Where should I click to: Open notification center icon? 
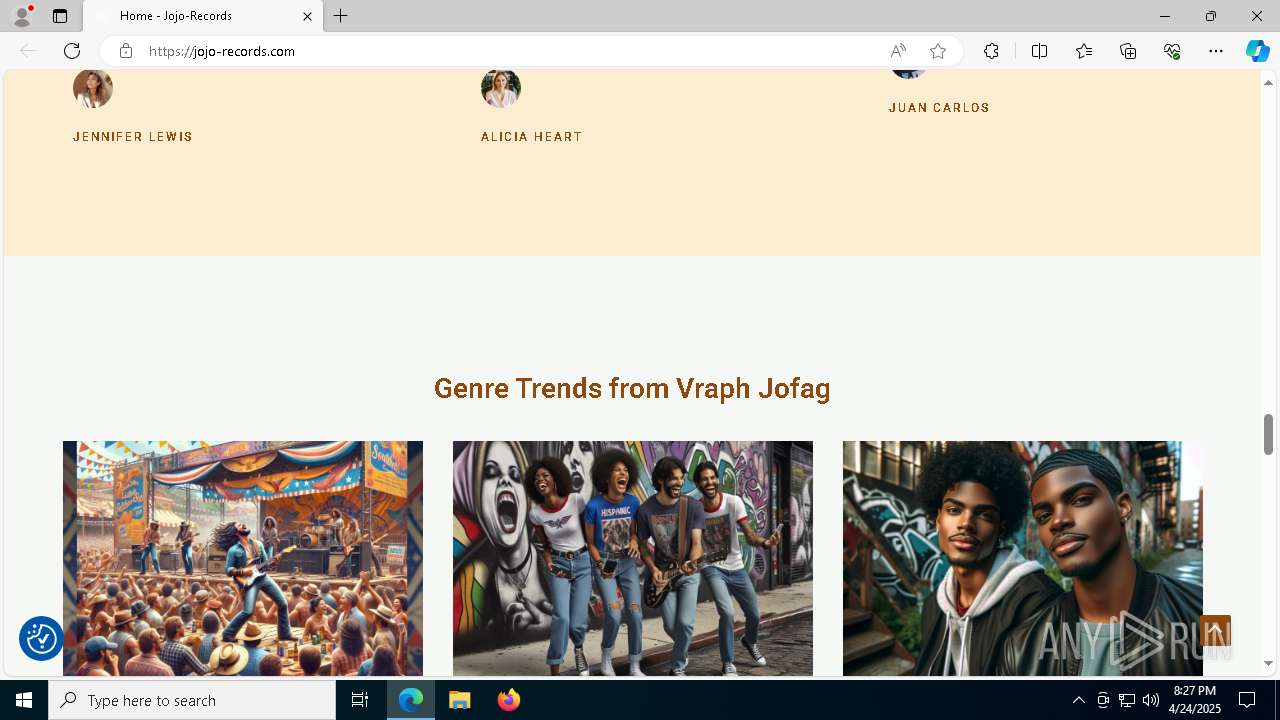(1247, 700)
